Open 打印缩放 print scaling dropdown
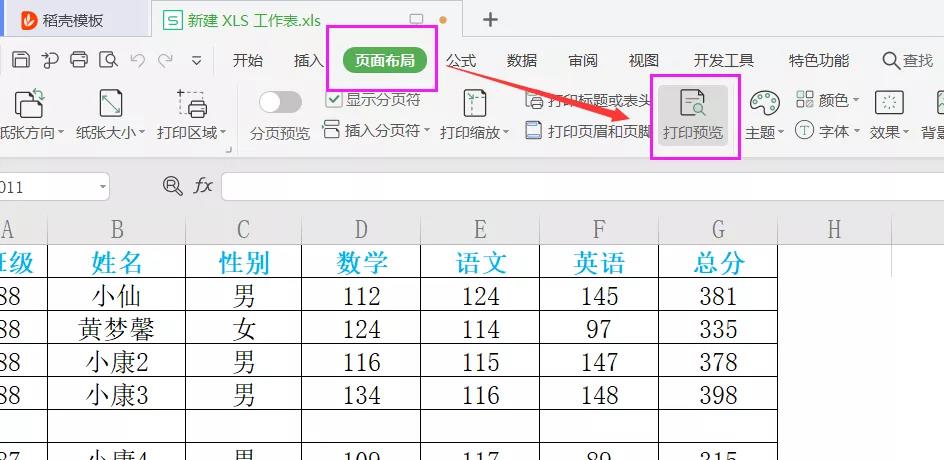The image size is (944, 460). tap(475, 132)
